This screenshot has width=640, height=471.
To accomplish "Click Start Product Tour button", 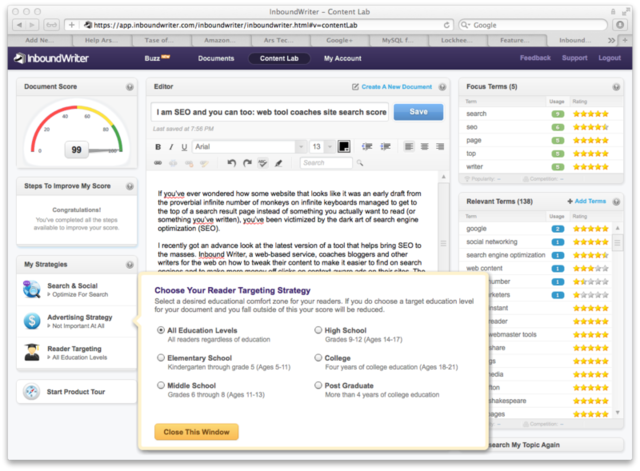I will click(x=77, y=392).
